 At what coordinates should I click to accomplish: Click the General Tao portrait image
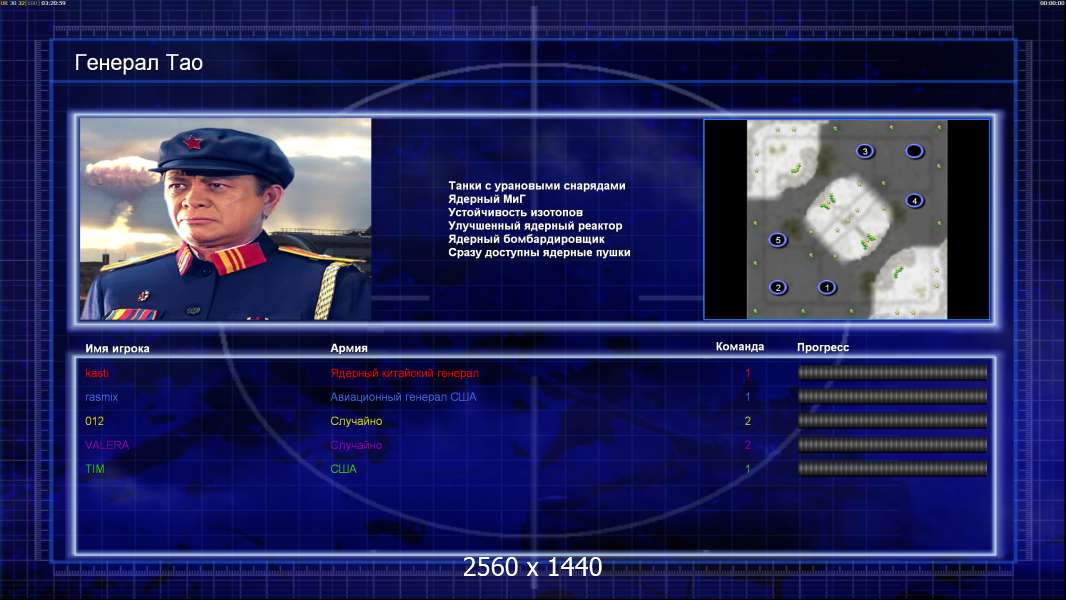pos(226,219)
